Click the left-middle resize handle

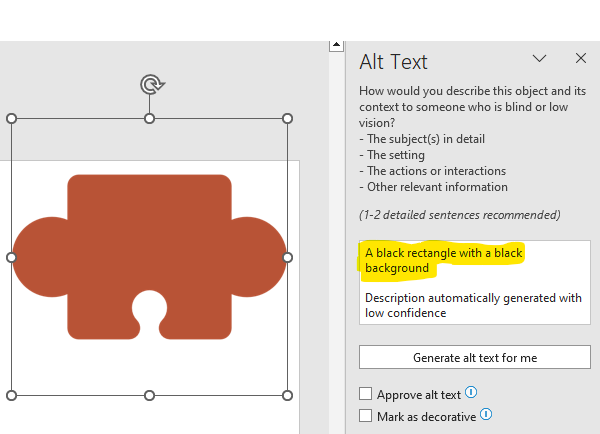pyautogui.click(x=11, y=258)
